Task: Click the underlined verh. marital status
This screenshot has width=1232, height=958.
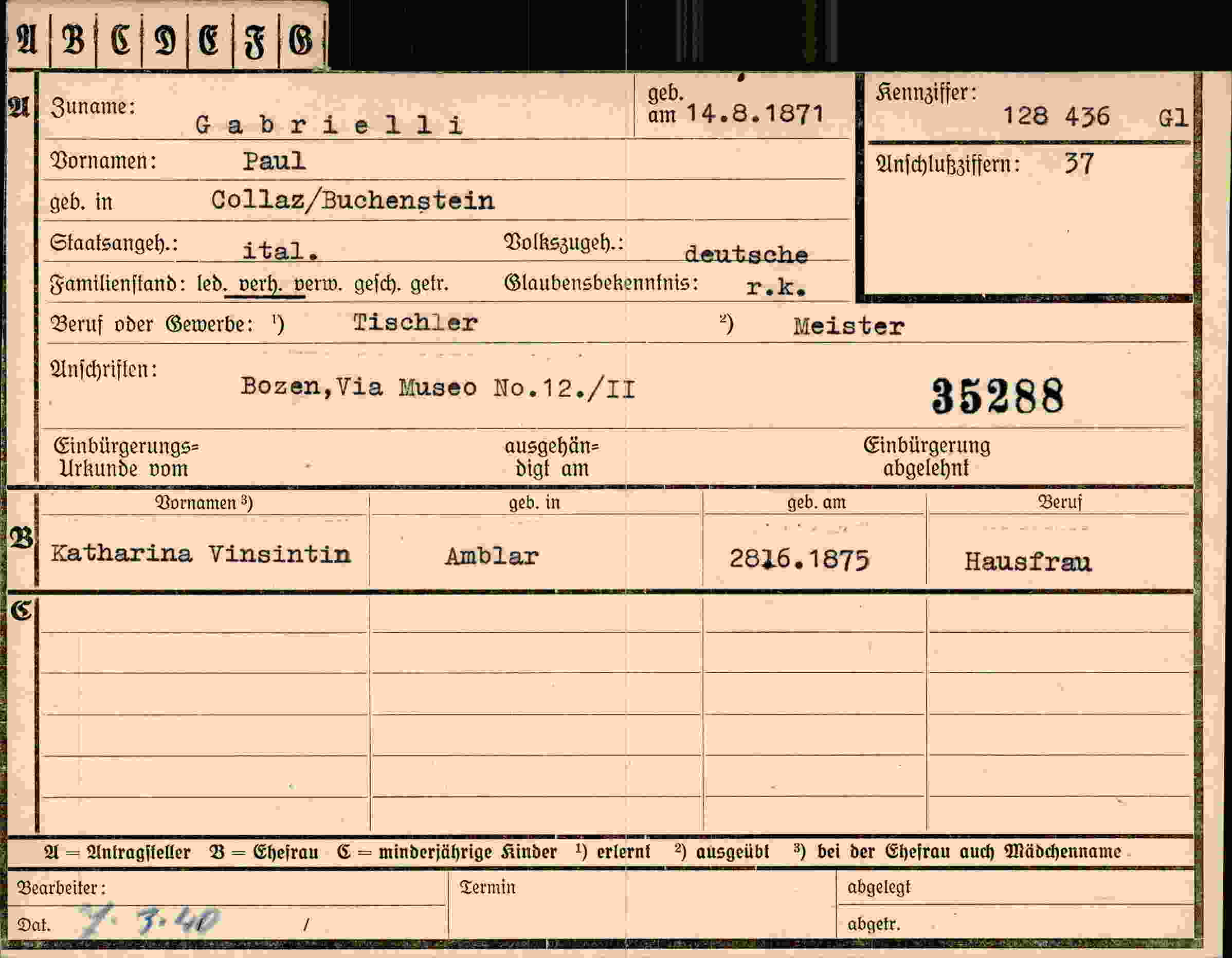Action: coord(260,284)
